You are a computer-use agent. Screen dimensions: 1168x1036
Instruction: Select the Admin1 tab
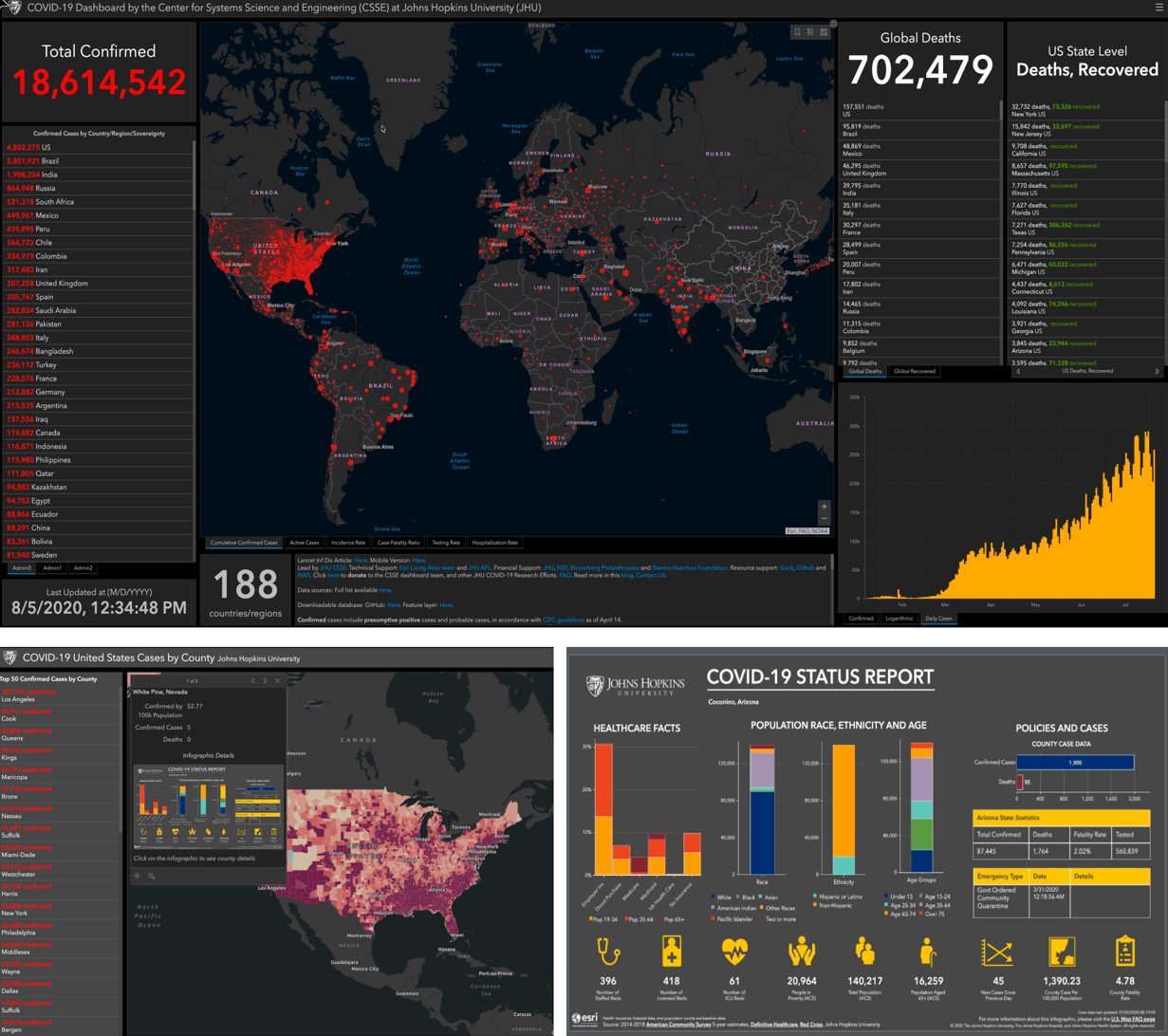[x=52, y=568]
